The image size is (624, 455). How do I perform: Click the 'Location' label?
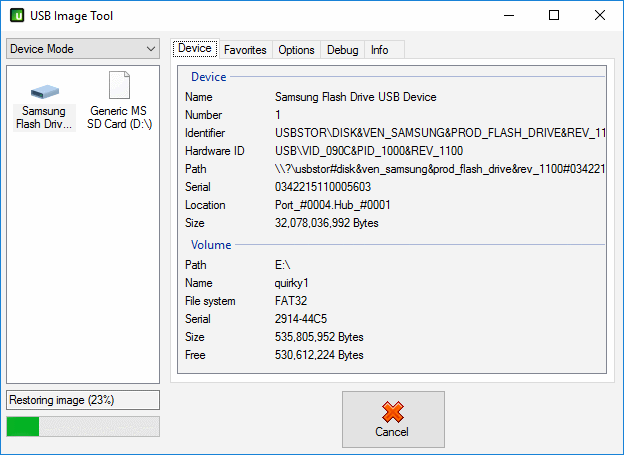tap(205, 205)
